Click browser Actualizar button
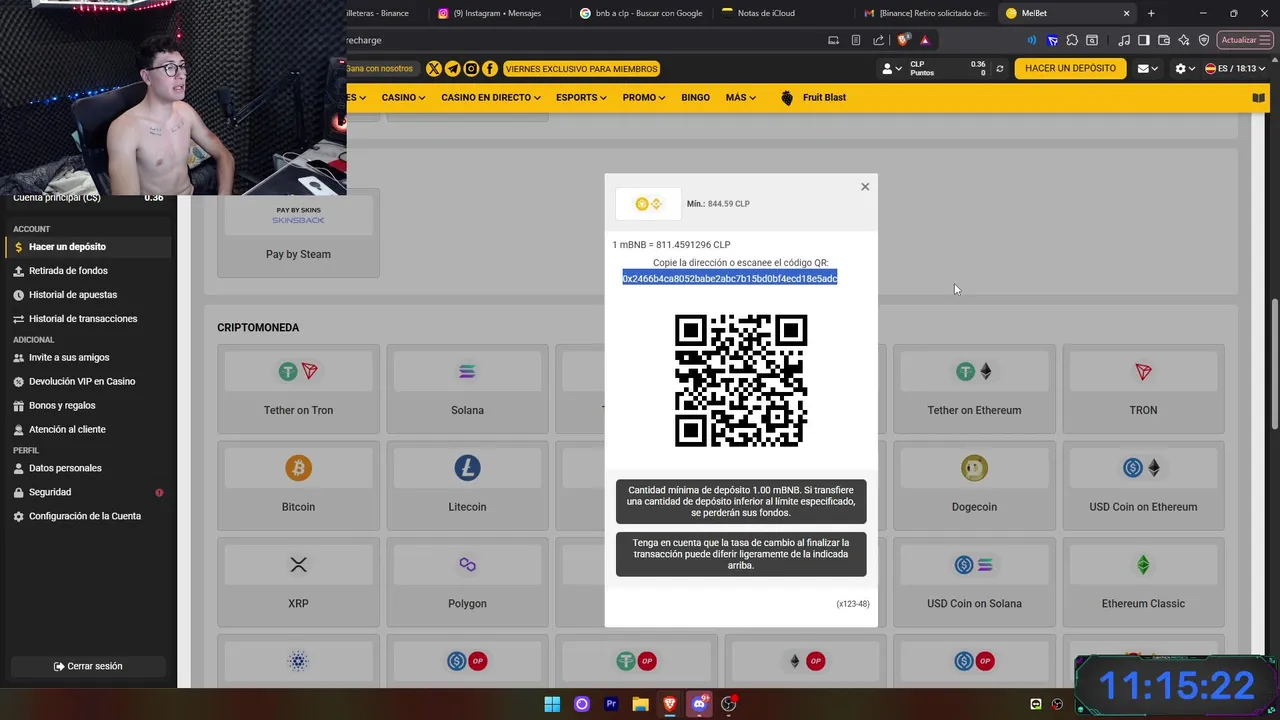 click(1244, 40)
